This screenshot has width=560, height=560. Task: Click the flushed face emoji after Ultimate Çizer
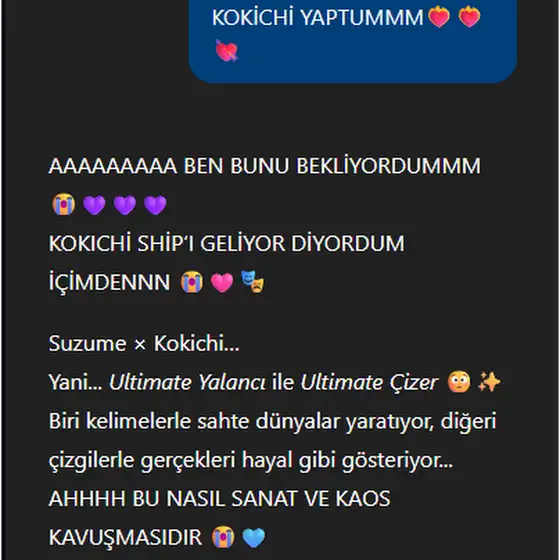tap(459, 382)
